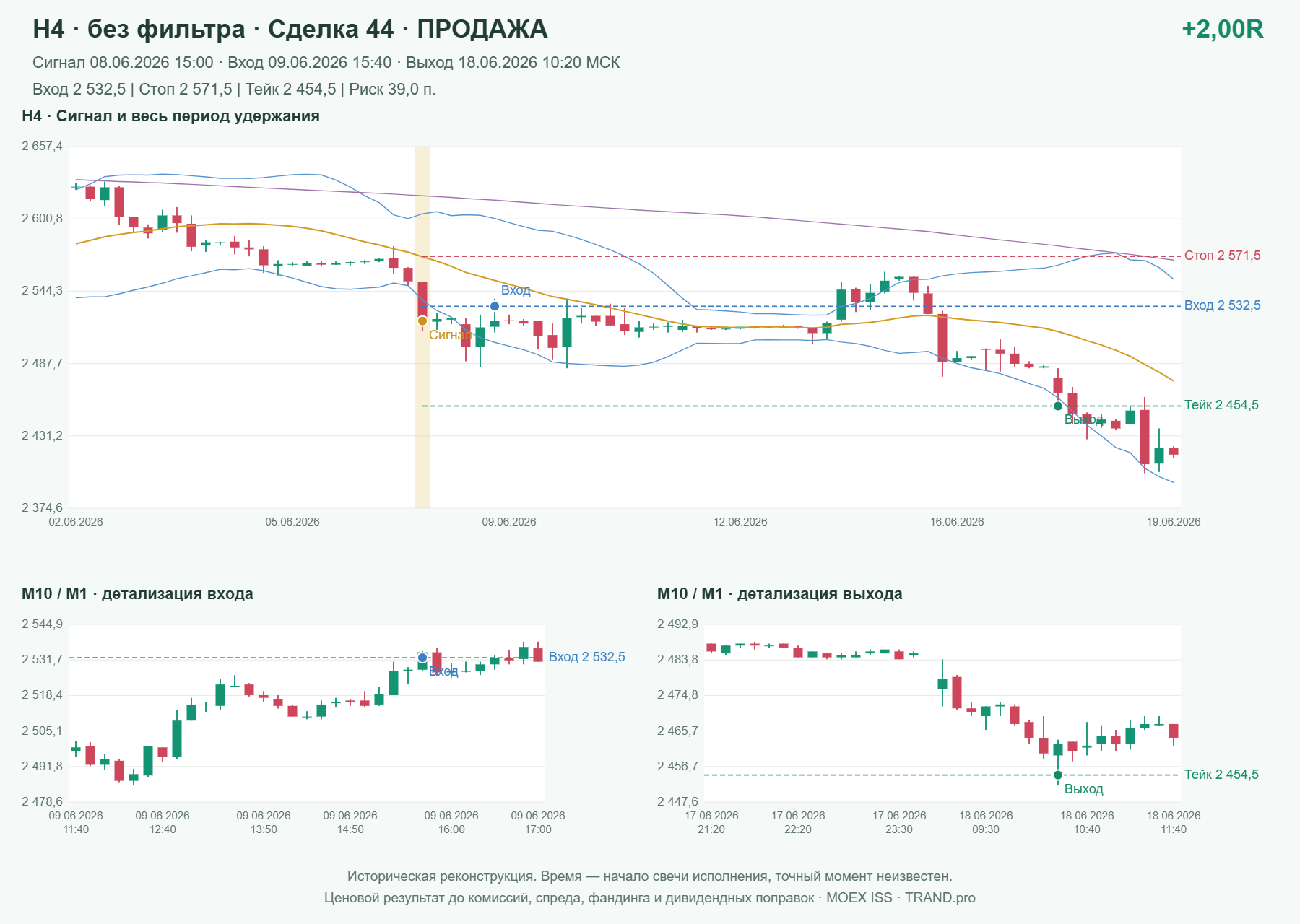The height and width of the screenshot is (924, 1300).
Task: Click the '09.06.2026' date label on the H4 chart
Action: tap(509, 522)
